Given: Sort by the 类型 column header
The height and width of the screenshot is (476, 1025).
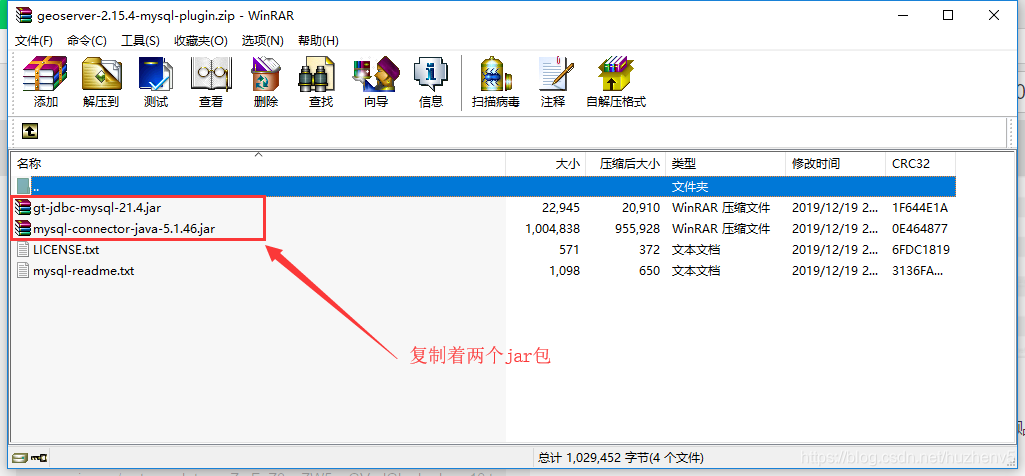Looking at the screenshot, I should click(x=725, y=164).
